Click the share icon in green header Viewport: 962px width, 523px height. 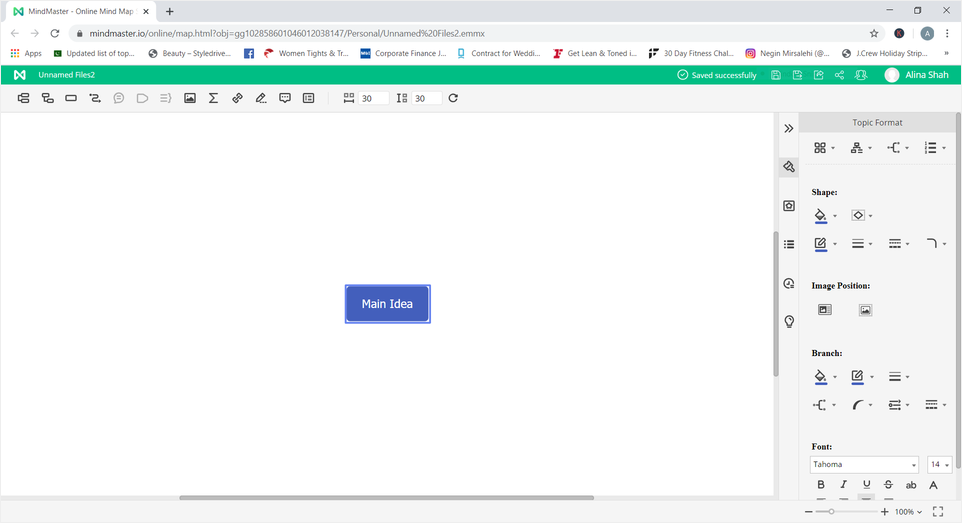[x=839, y=75]
